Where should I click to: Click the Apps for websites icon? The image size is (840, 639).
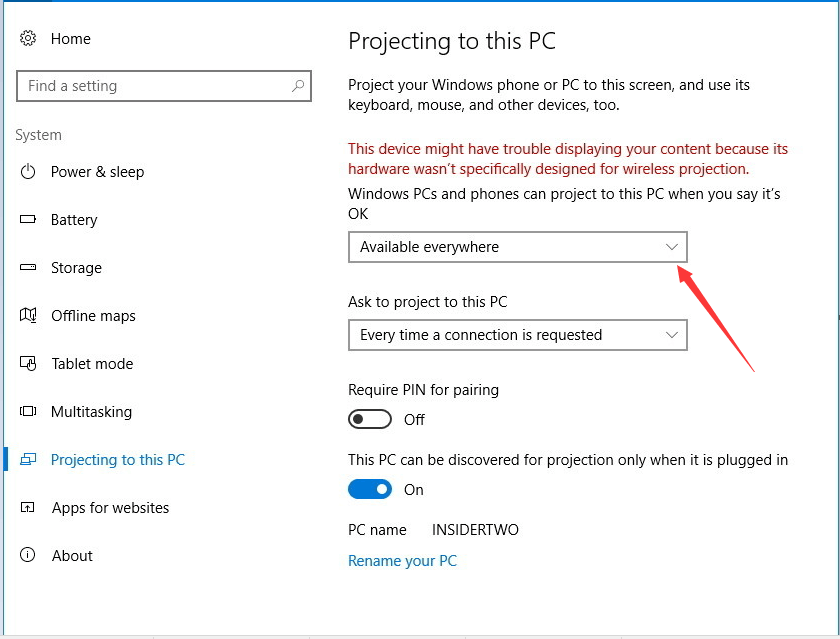click(28, 507)
